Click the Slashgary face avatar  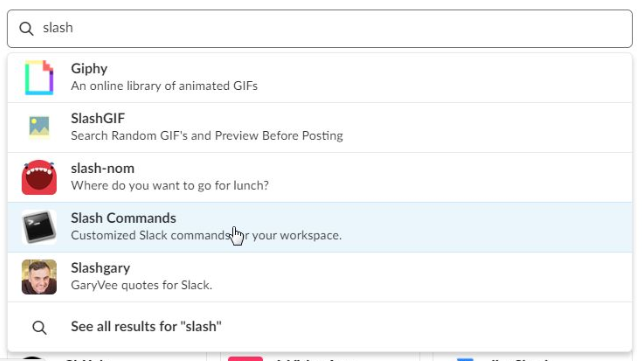[39, 277]
